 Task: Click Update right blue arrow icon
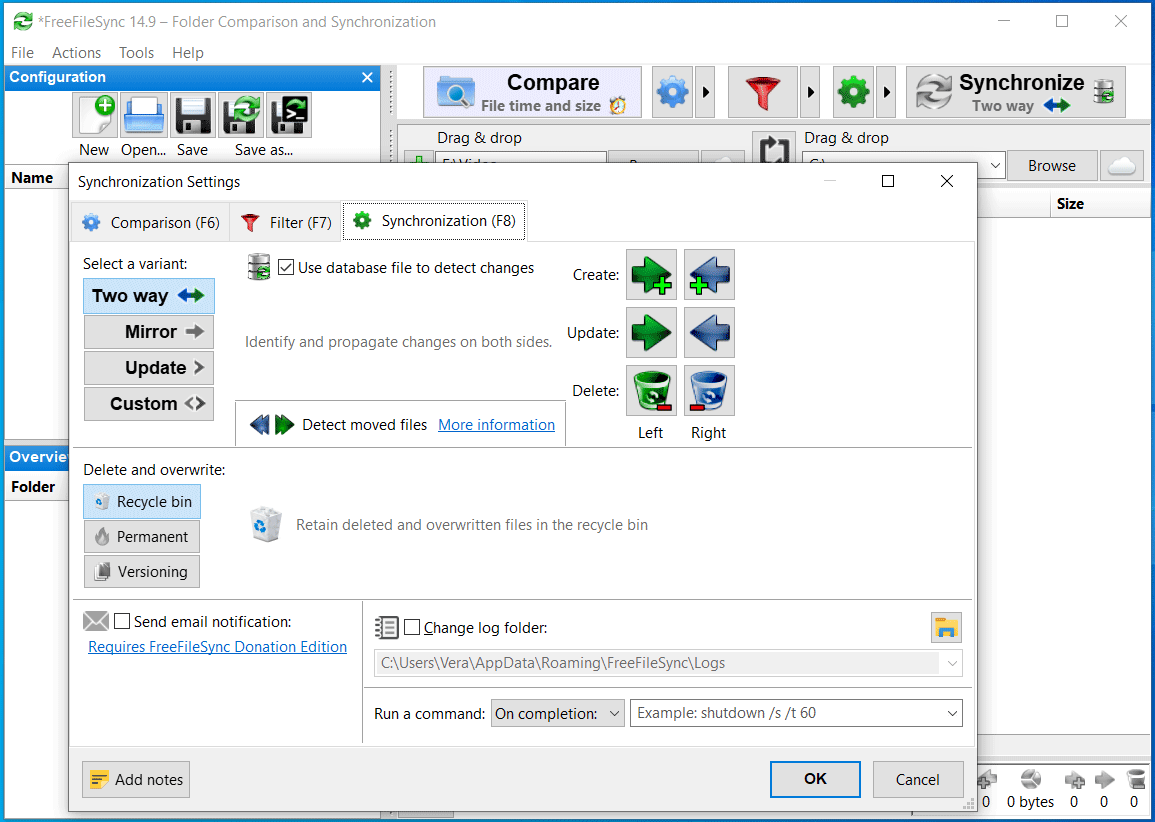pos(709,332)
